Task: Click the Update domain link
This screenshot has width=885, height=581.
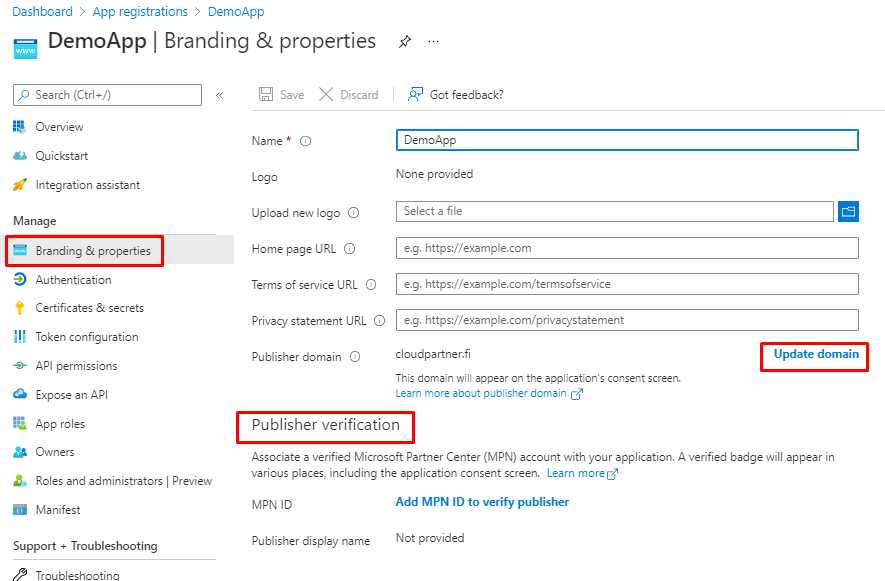Action: [816, 355]
